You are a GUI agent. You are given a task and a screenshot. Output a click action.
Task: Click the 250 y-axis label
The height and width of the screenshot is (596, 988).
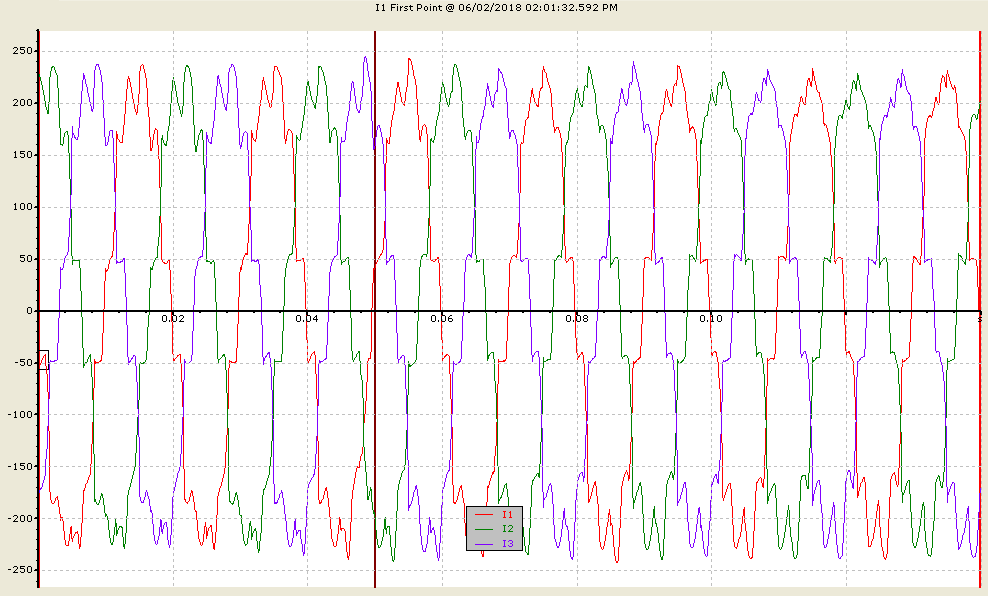tap(22, 51)
